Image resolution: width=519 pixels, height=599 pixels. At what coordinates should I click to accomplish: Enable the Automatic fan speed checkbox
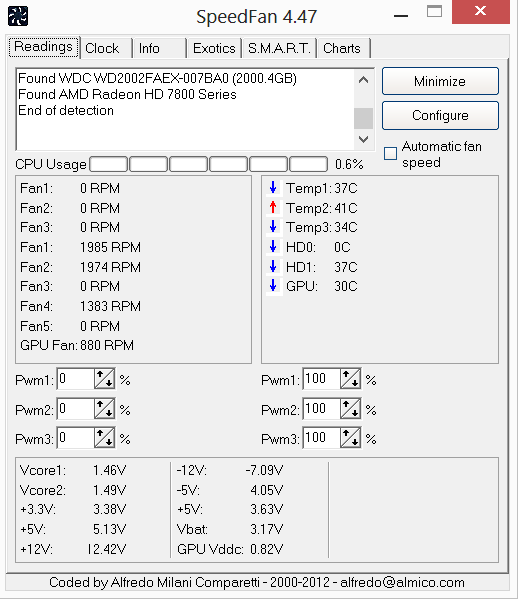390,154
